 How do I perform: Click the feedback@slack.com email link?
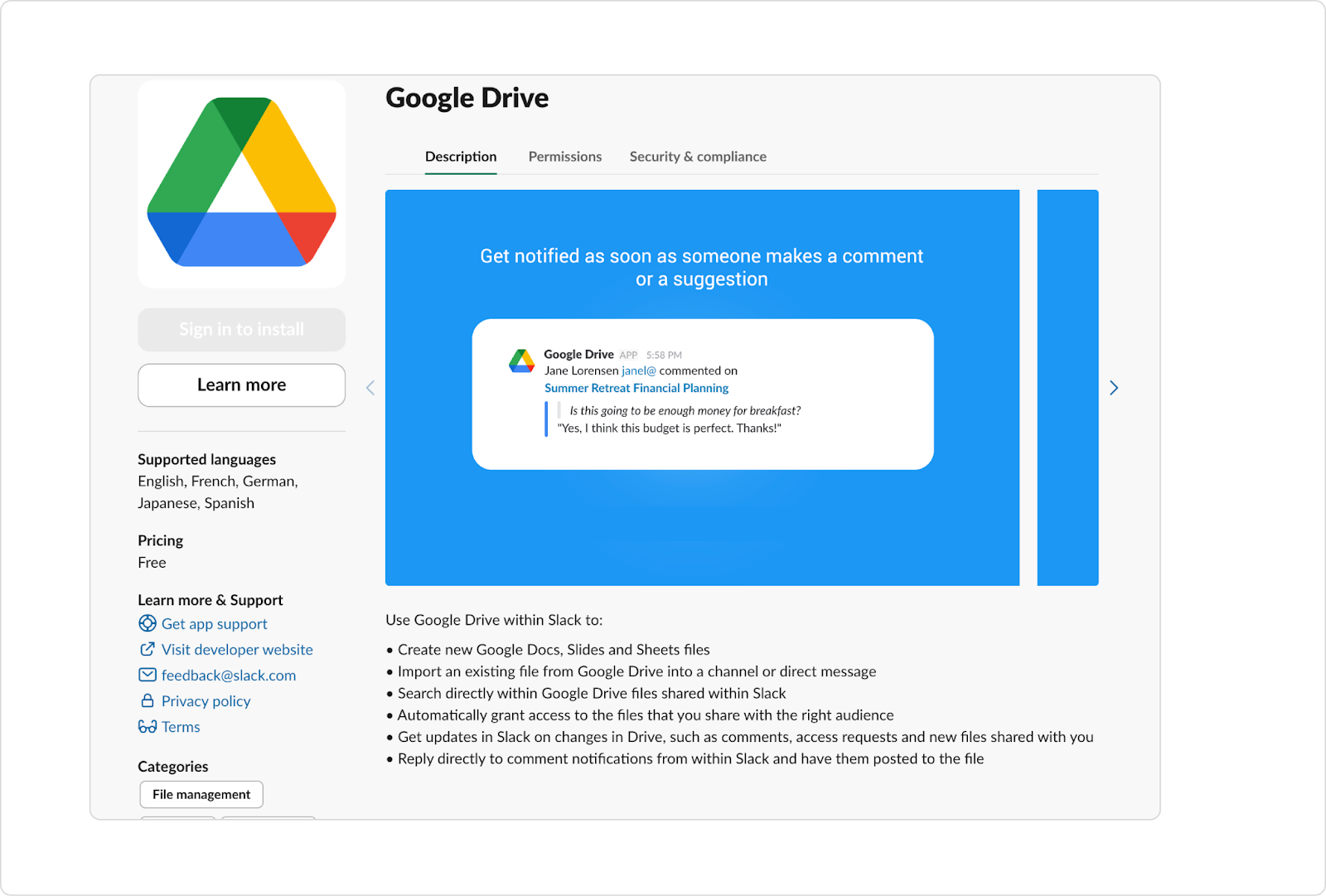pyautogui.click(x=229, y=675)
